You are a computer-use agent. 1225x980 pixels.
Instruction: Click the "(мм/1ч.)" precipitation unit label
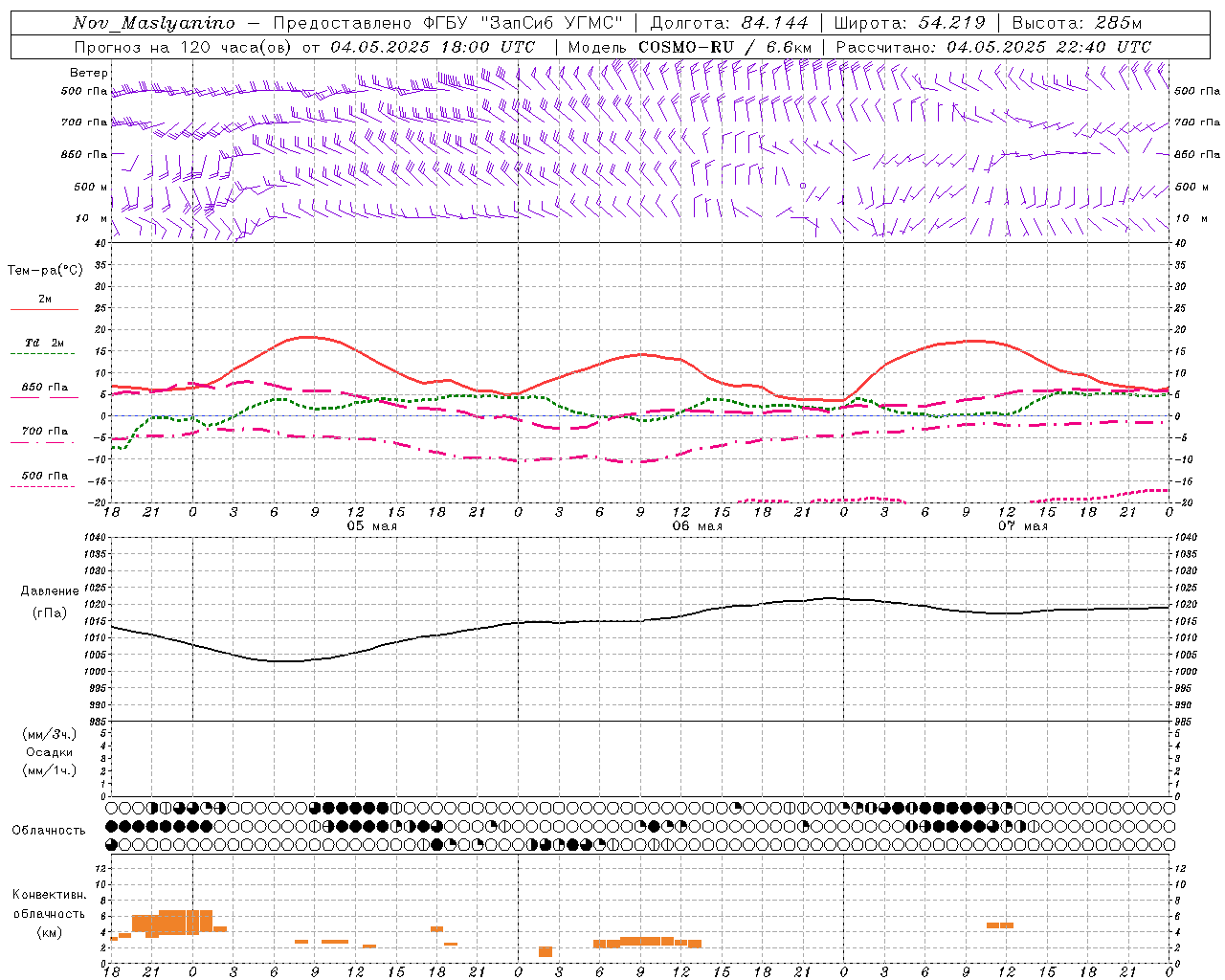(x=50, y=770)
